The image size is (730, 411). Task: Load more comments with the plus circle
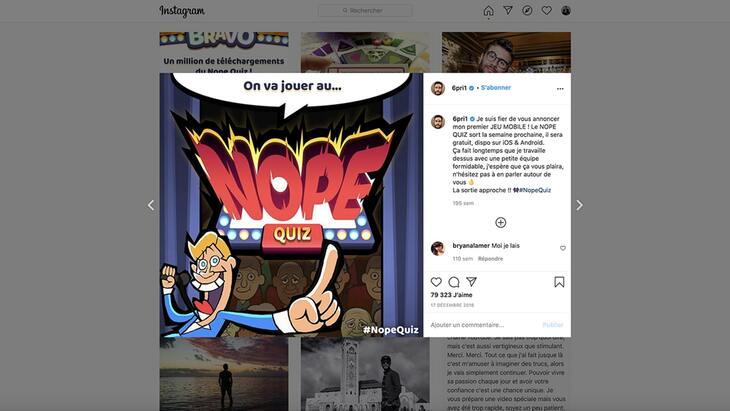pos(500,222)
